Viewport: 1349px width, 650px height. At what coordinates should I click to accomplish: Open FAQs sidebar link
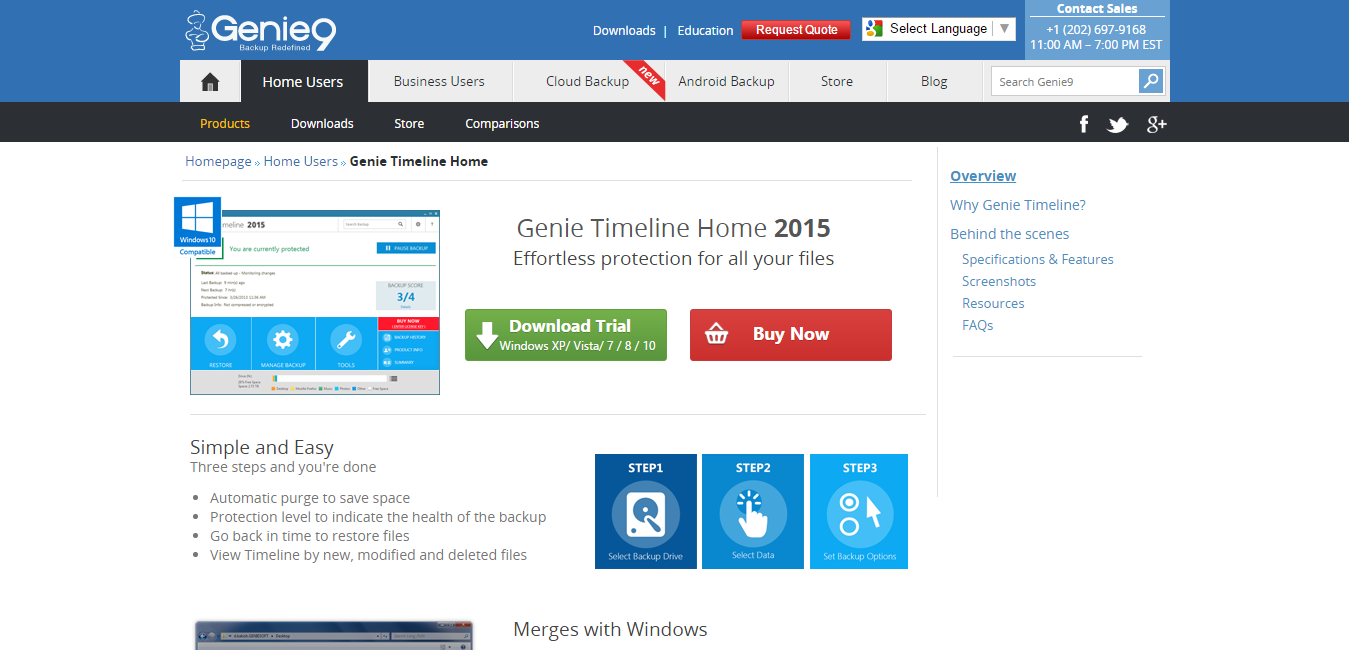978,325
